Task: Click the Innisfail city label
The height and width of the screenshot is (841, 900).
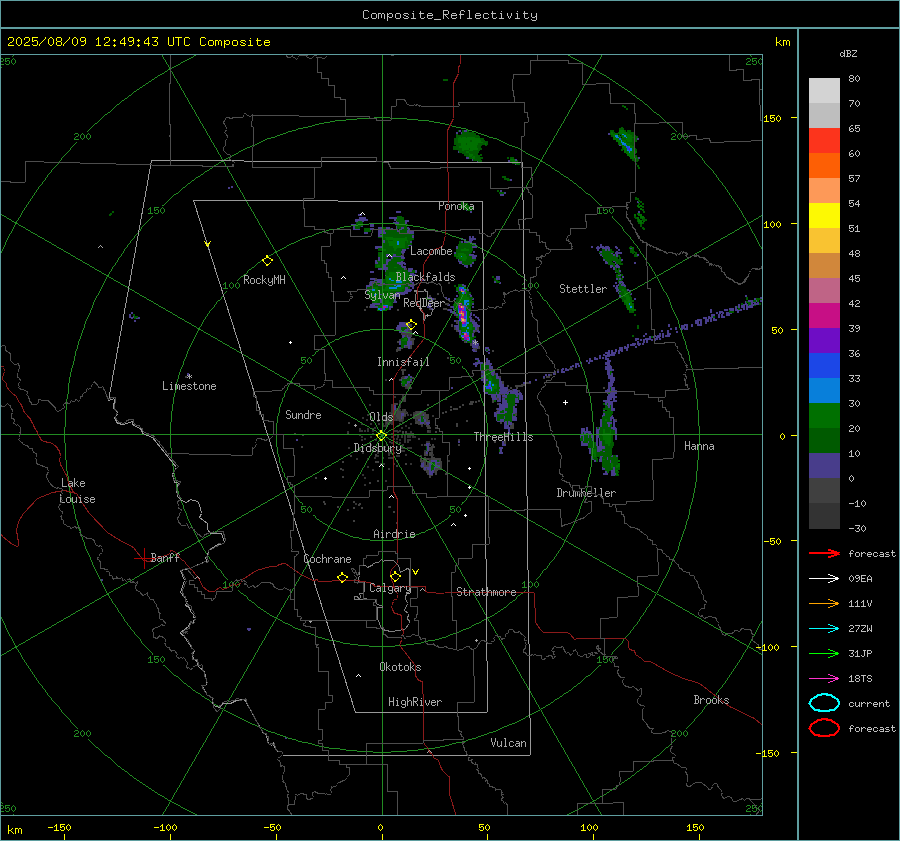Action: pyautogui.click(x=403, y=362)
